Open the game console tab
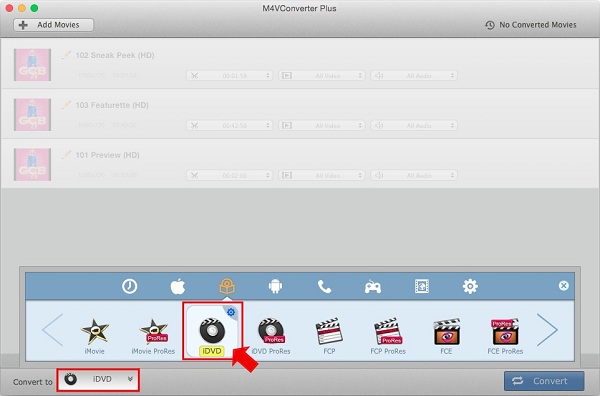 (373, 287)
